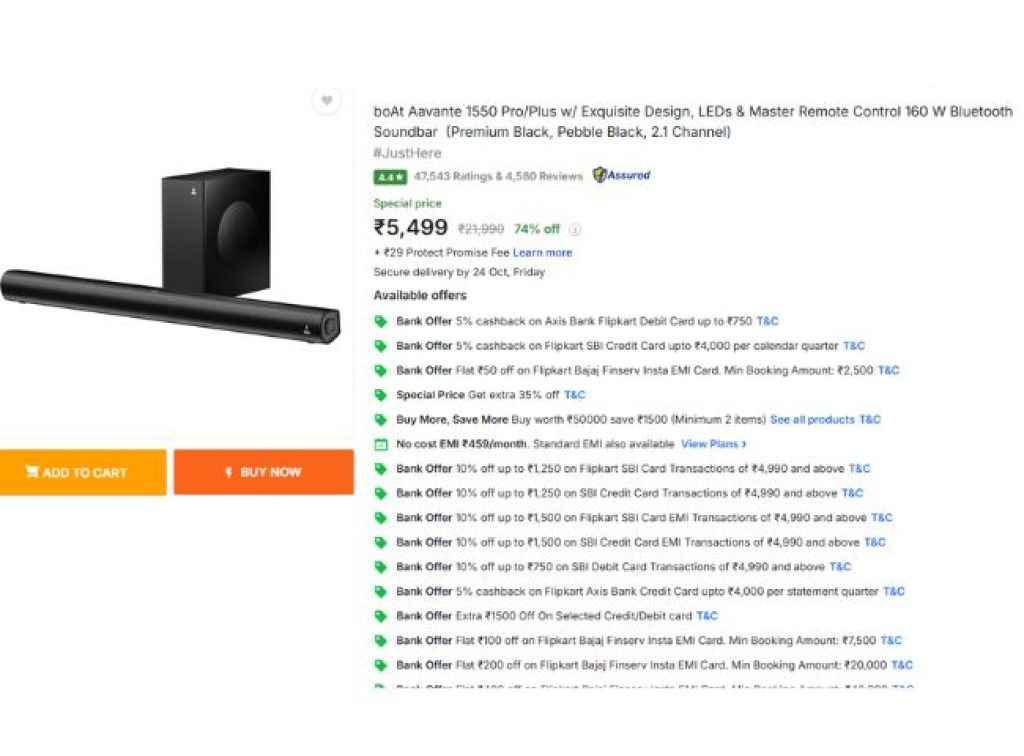Click the green tag icon beside Special Price offer

(x=380, y=395)
